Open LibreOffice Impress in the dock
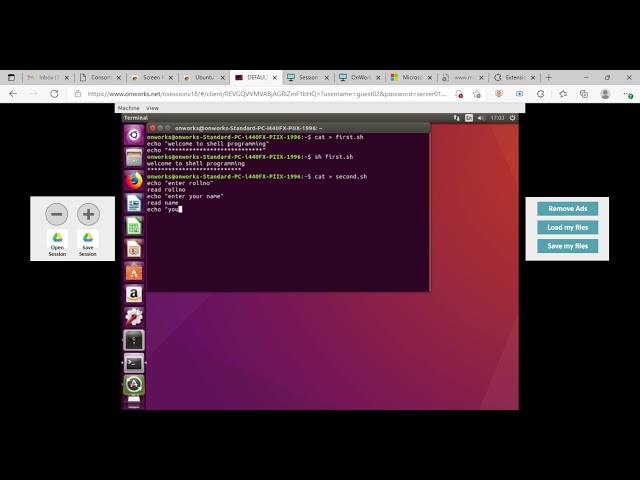Image resolution: width=640 pixels, height=480 pixels. [x=134, y=249]
